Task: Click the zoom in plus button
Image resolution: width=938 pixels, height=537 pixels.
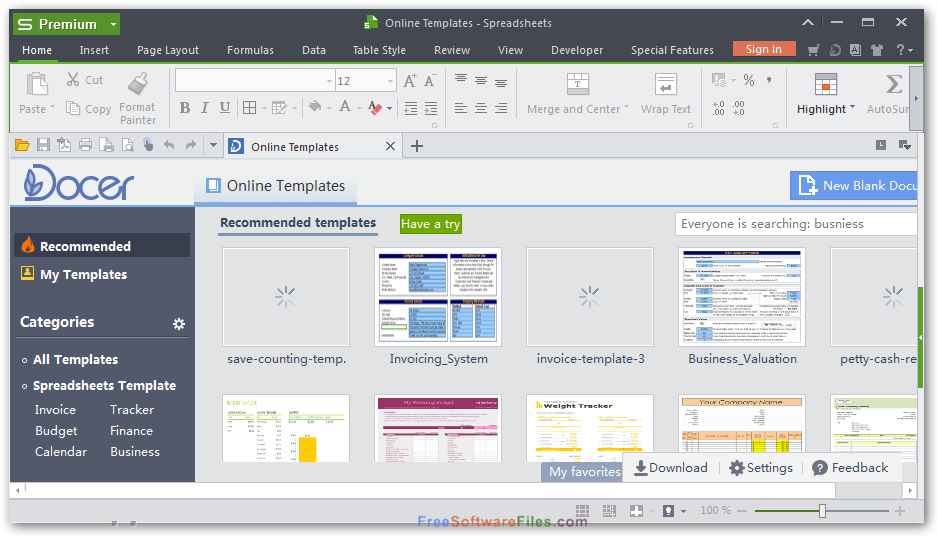Action: coord(900,511)
